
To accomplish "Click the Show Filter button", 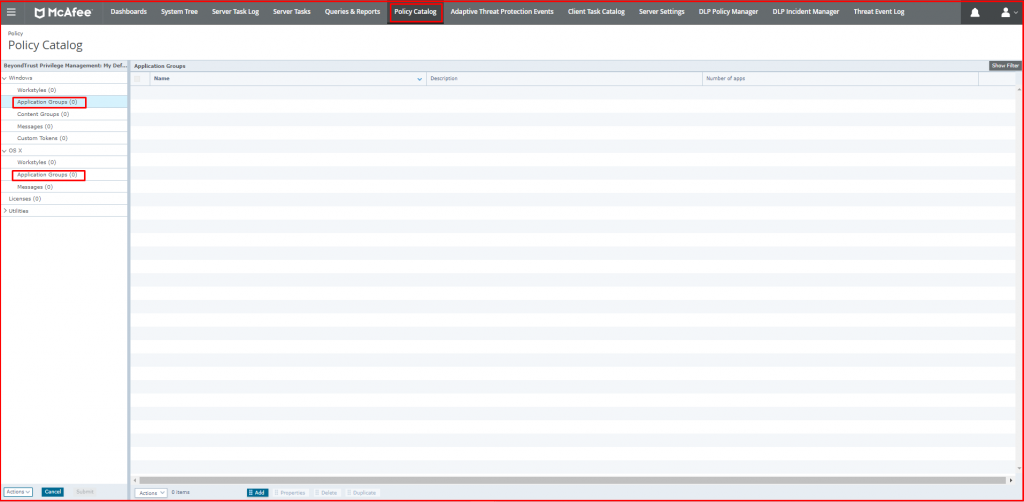I will coord(1005,65).
